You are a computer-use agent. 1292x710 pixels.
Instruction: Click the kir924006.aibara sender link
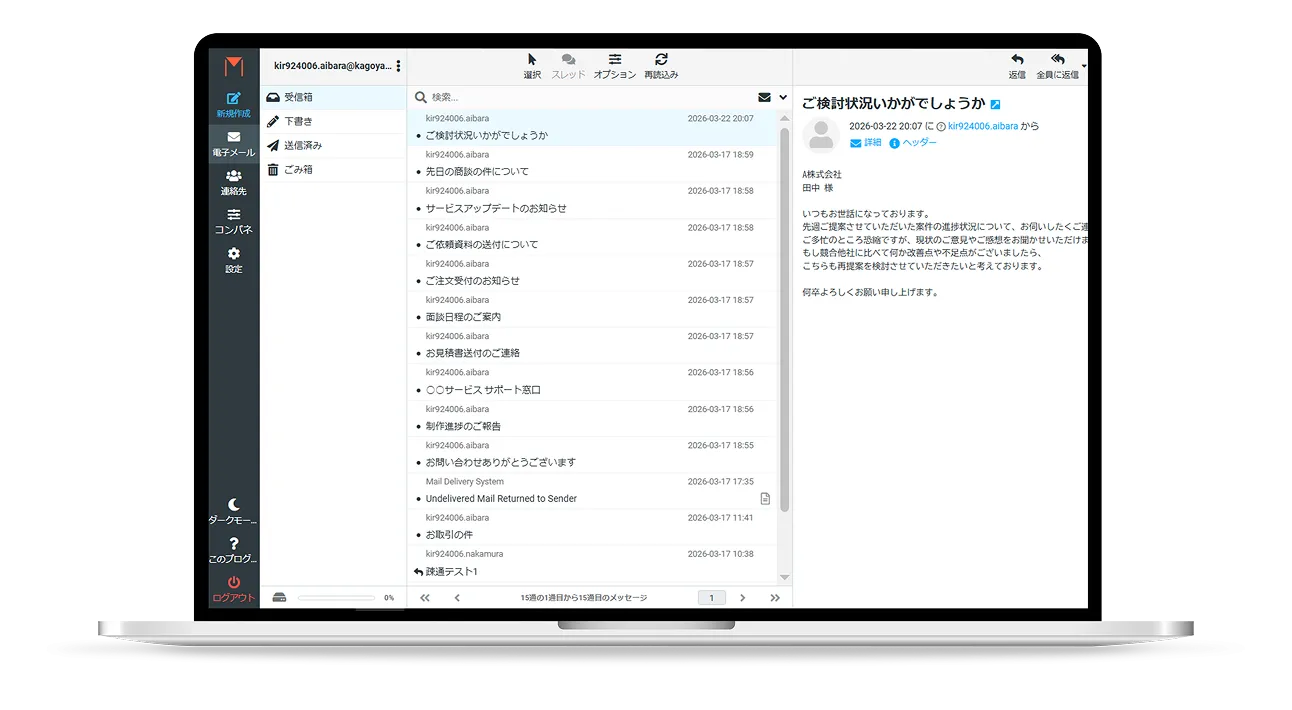(983, 126)
